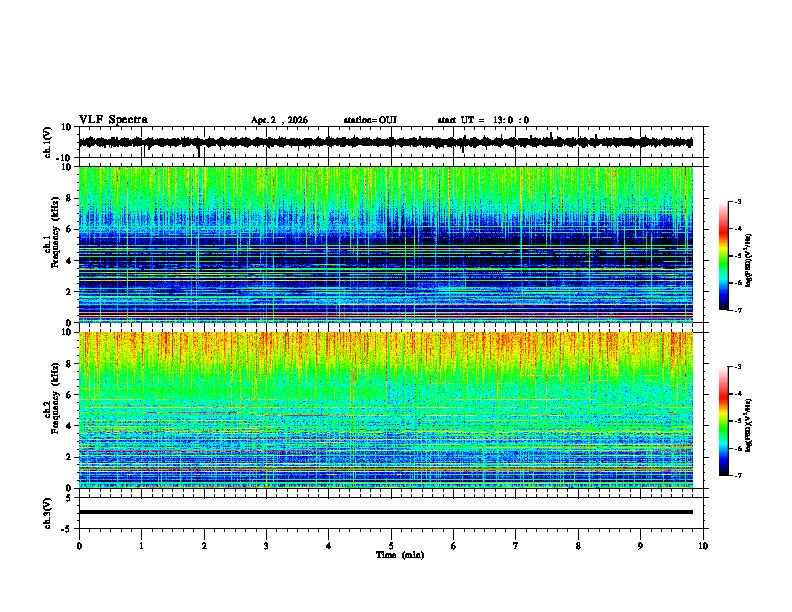Click the "9" tick label on time axis
The height and width of the screenshot is (612, 792).
click(640, 546)
